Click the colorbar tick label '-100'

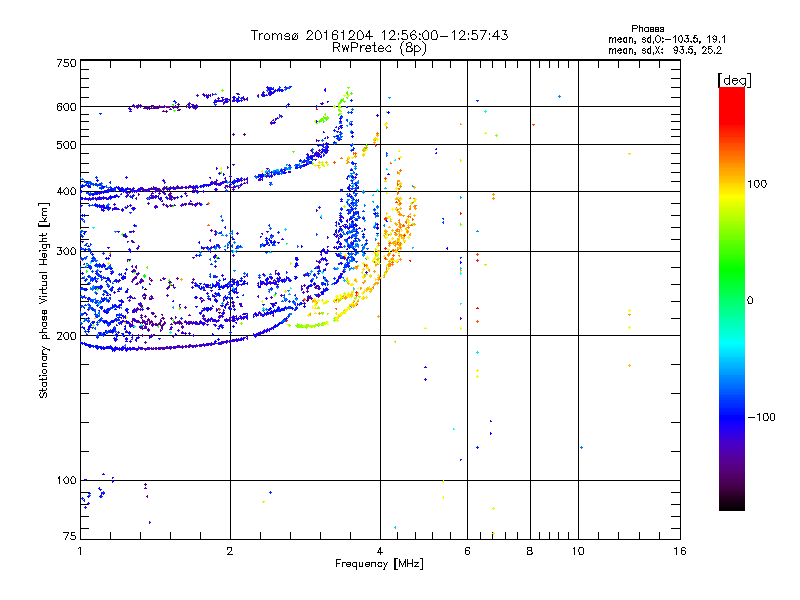(761, 417)
